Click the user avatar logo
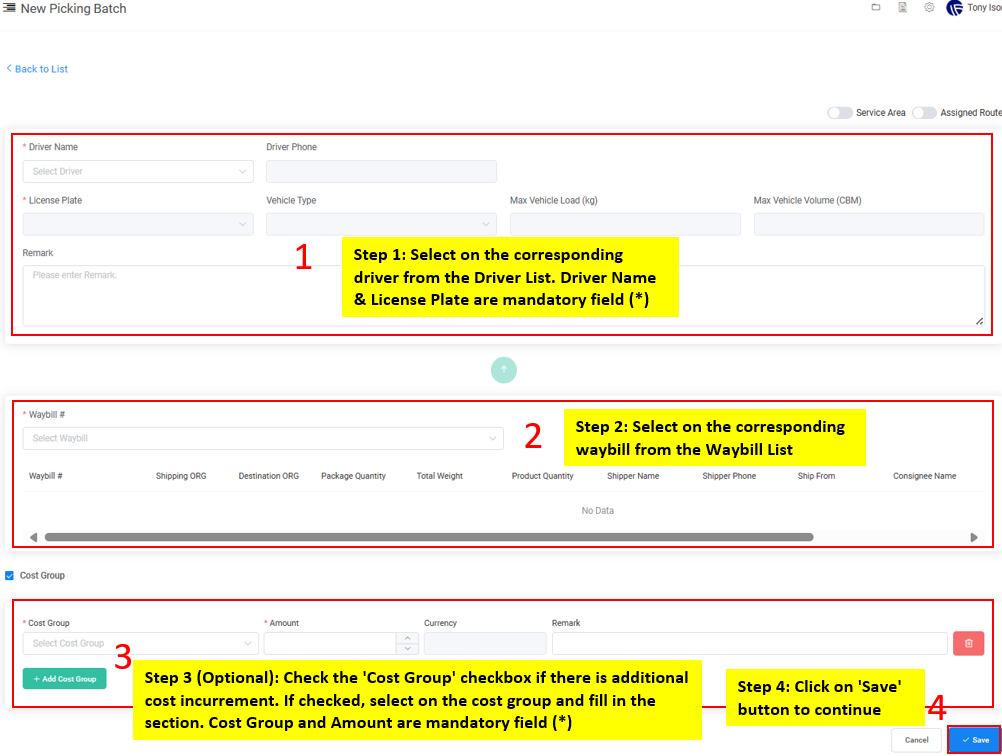 pyautogui.click(x=955, y=8)
